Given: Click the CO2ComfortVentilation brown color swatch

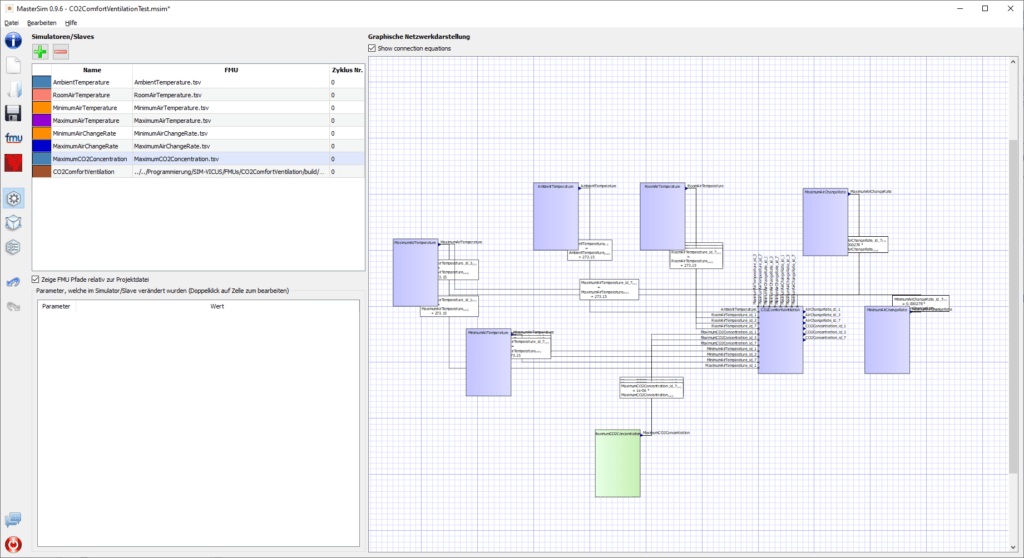Looking at the screenshot, I should point(42,172).
